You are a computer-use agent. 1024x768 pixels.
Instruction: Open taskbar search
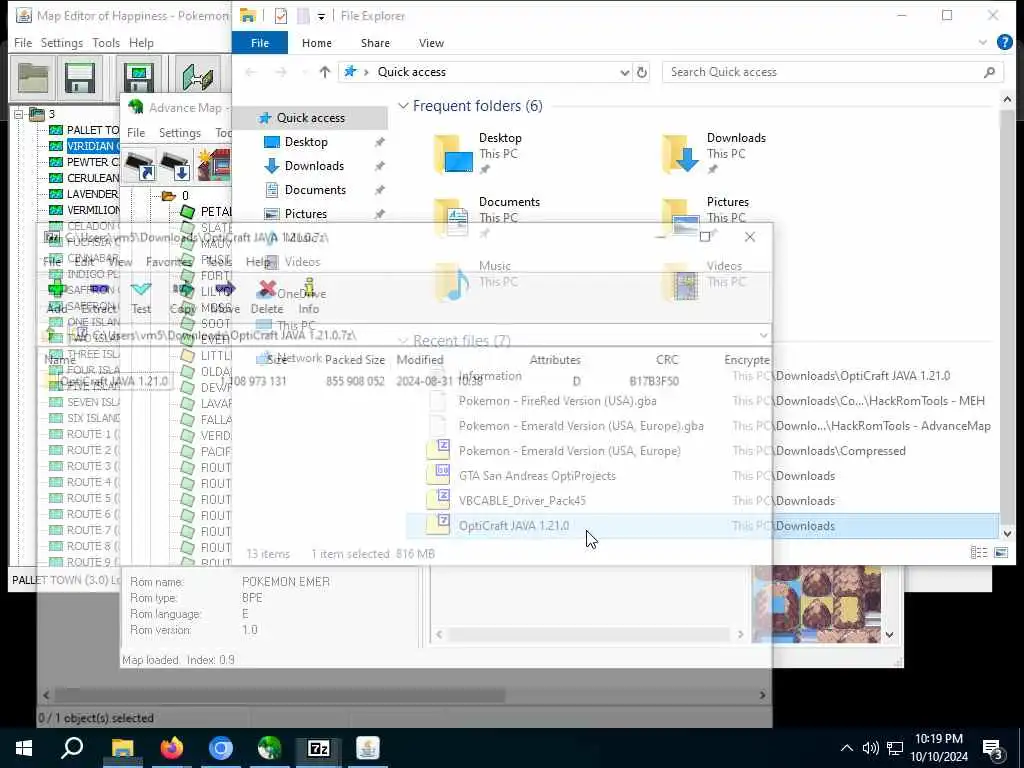pos(72,748)
